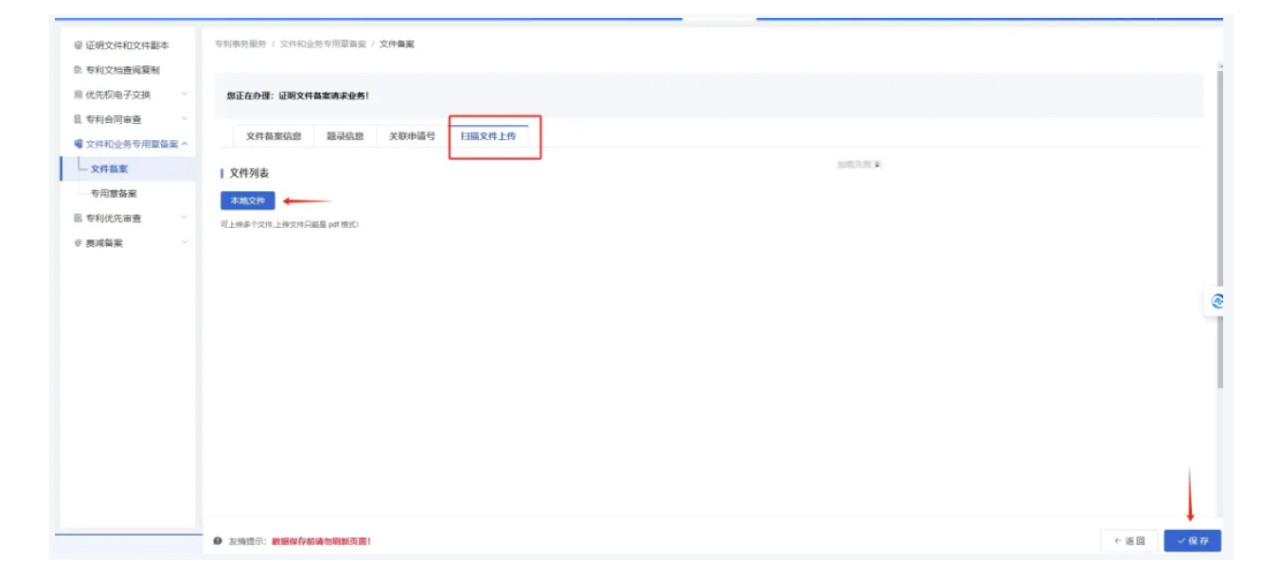Screen dimensions: 1280x581
Task: Expand the 优先权电子交换 chevron
Action: (x=184, y=95)
